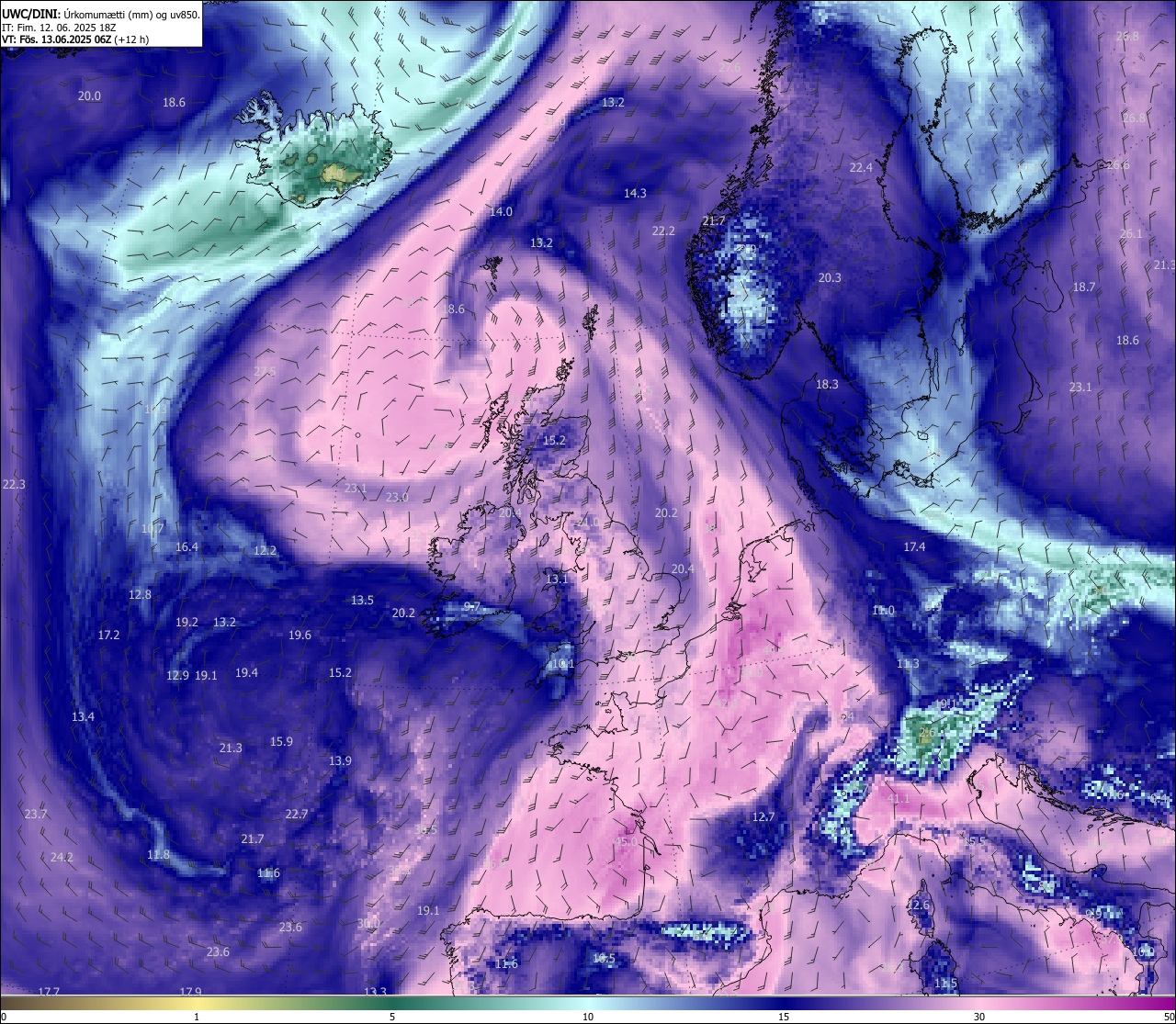
Task: Click the 19.4 value on the map
Action: tap(246, 673)
